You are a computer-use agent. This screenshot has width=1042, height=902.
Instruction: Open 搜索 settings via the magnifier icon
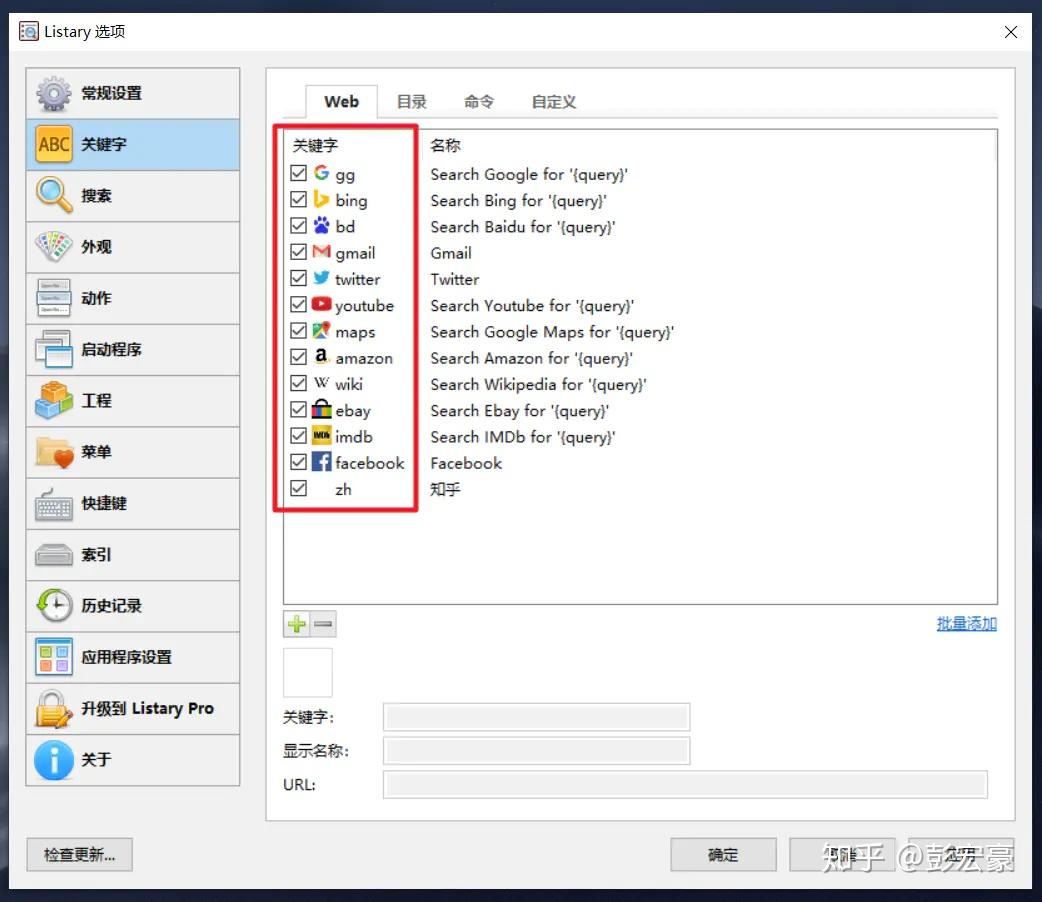(x=53, y=195)
